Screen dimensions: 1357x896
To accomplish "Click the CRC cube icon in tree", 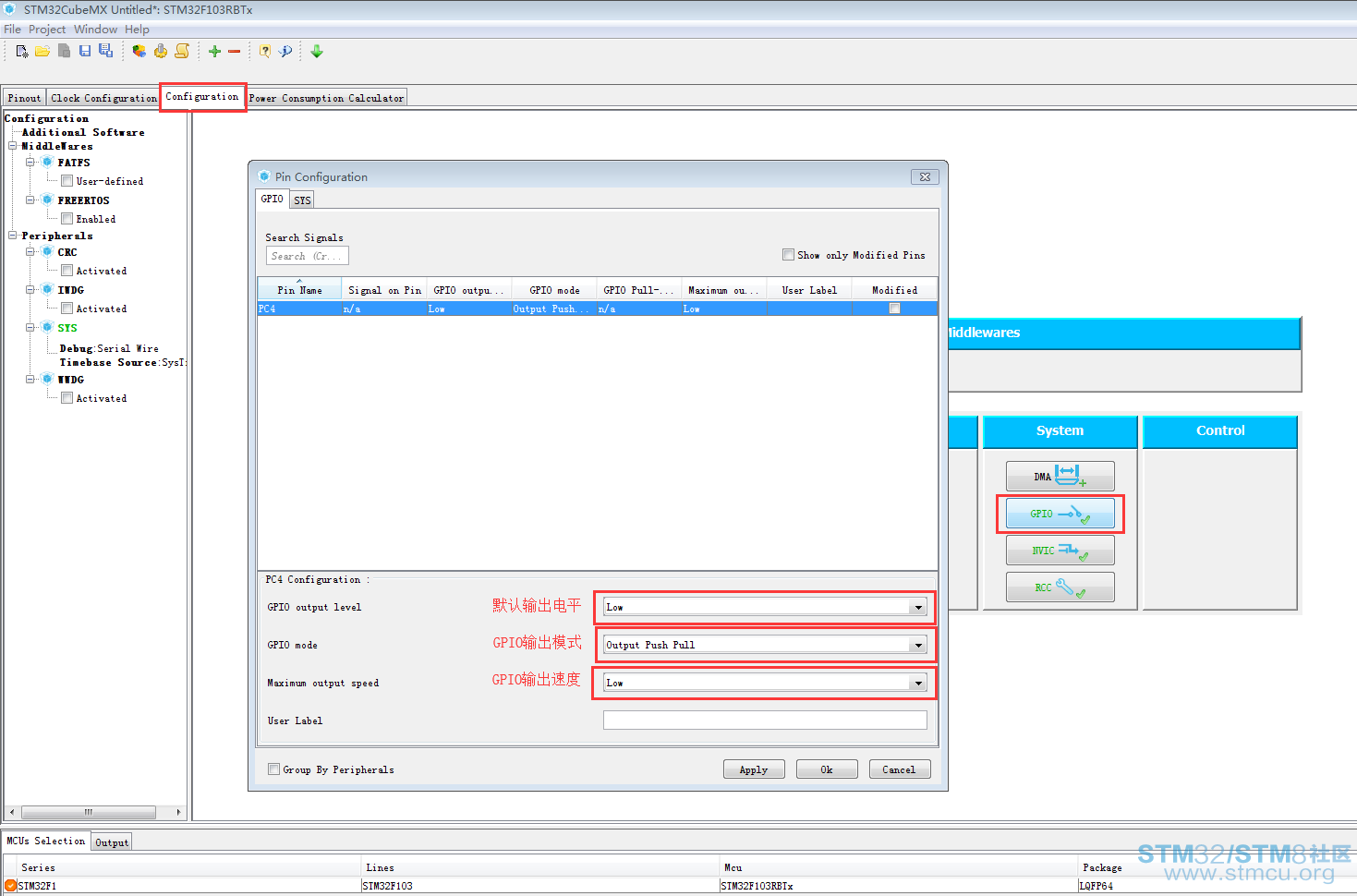I will point(47,251).
